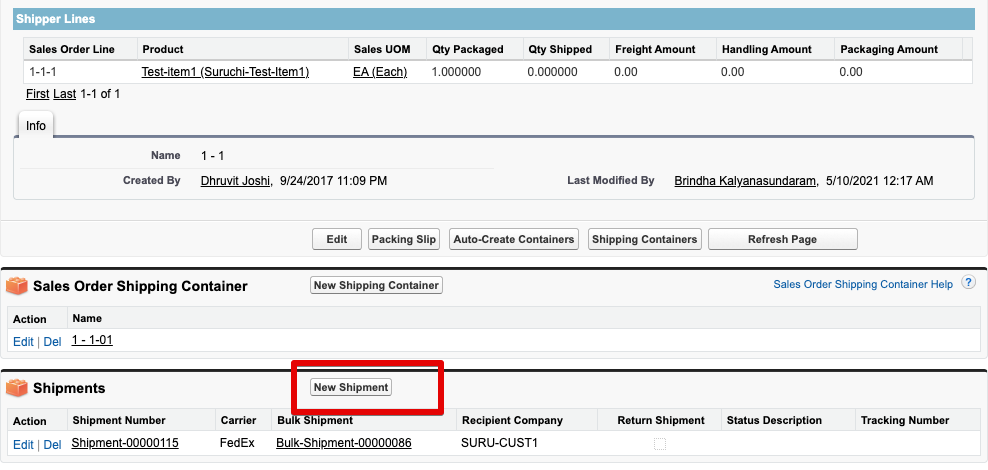Open the Test-item1 product link
Image resolution: width=988 pixels, height=470 pixels.
[225, 72]
